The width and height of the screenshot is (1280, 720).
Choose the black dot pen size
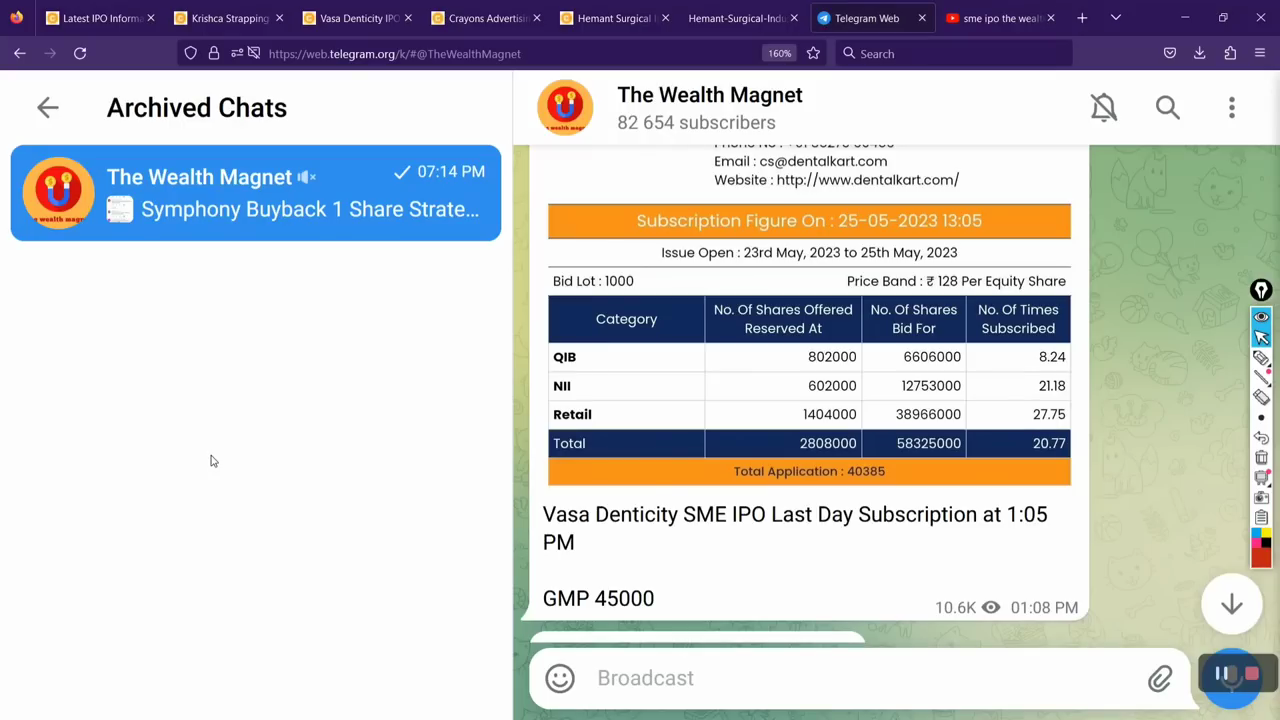[1261, 417]
